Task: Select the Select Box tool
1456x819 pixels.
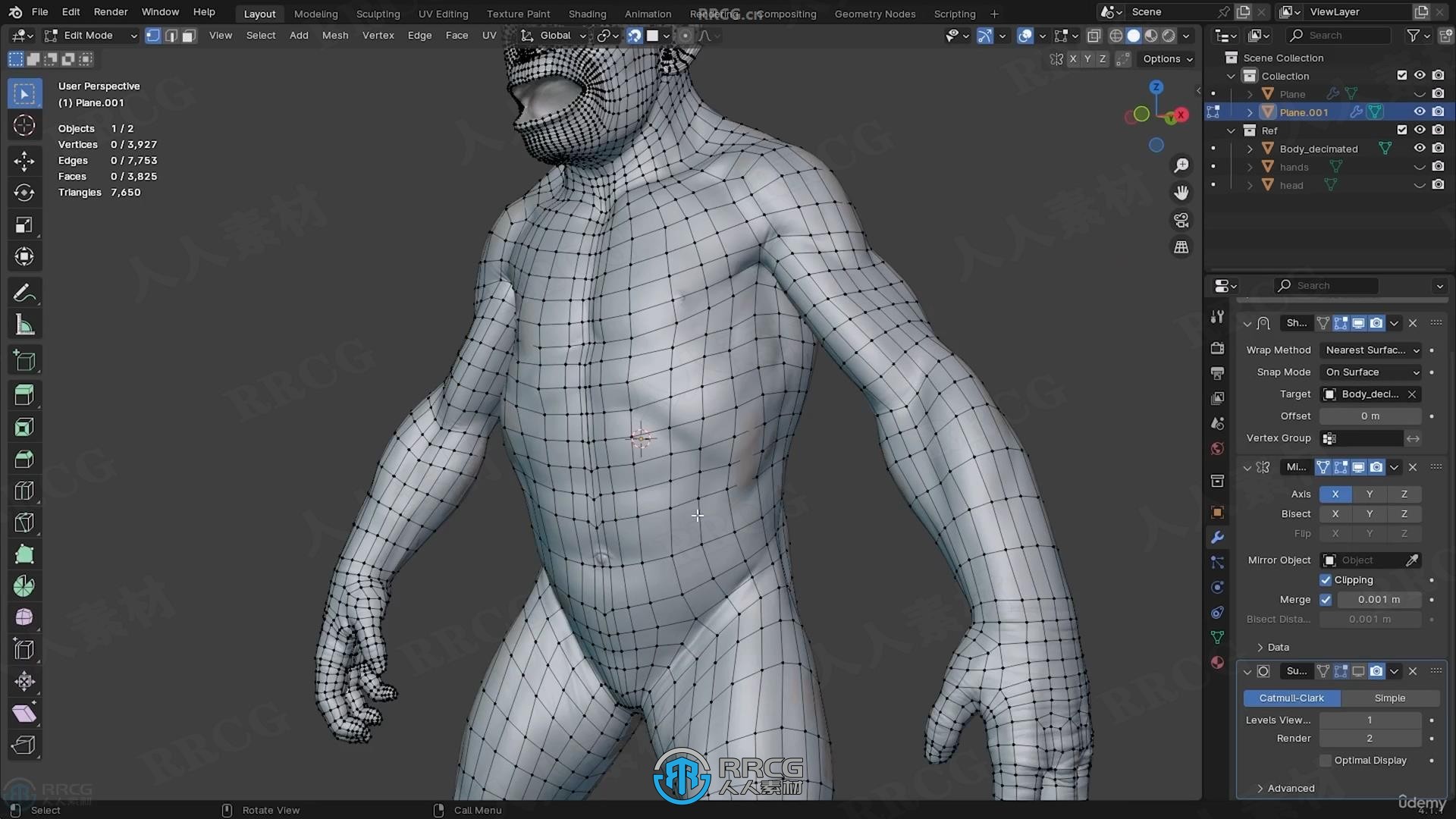Action: click(x=24, y=94)
